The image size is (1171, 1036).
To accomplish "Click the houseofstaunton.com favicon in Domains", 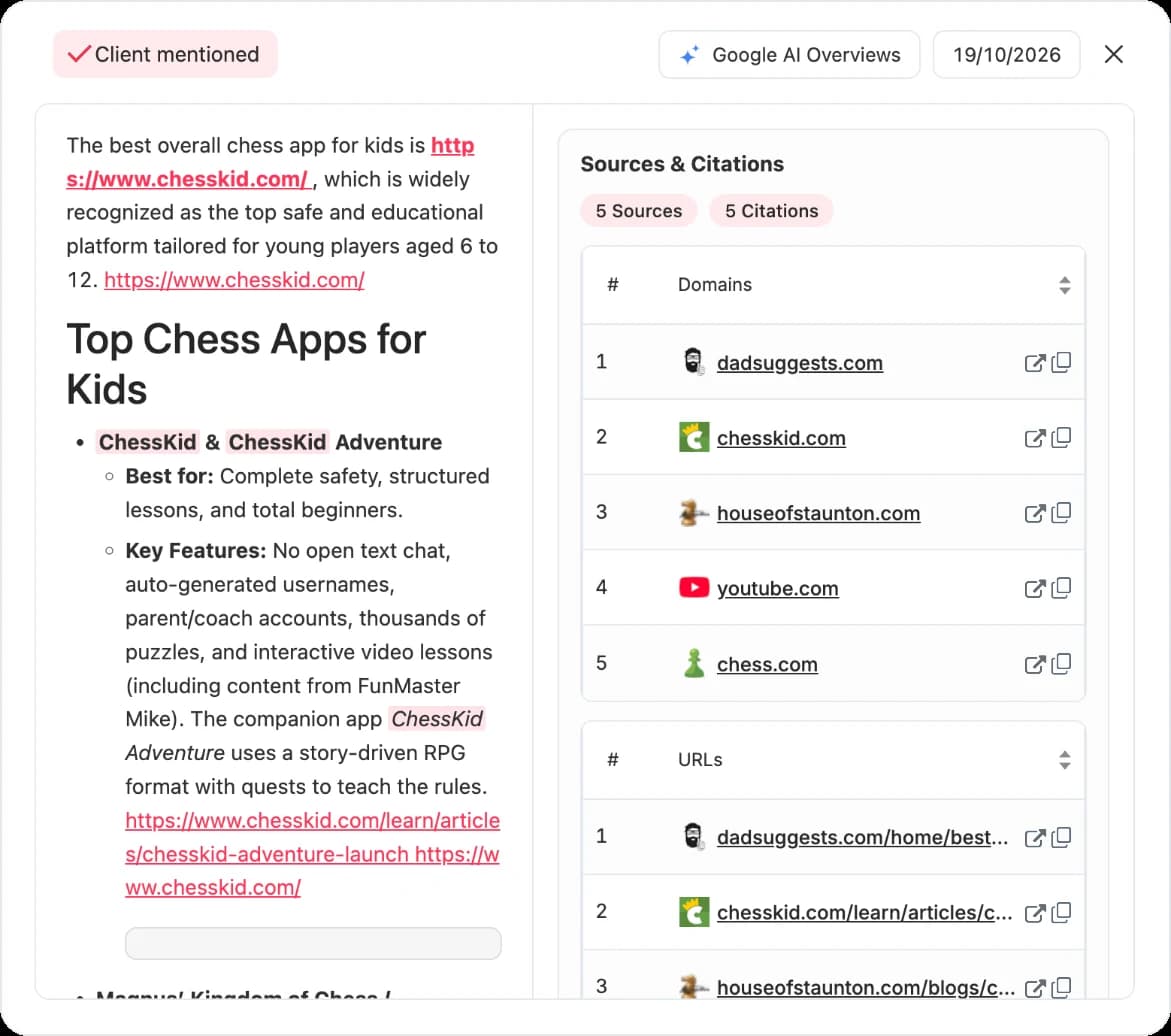I will pyautogui.click(x=694, y=513).
